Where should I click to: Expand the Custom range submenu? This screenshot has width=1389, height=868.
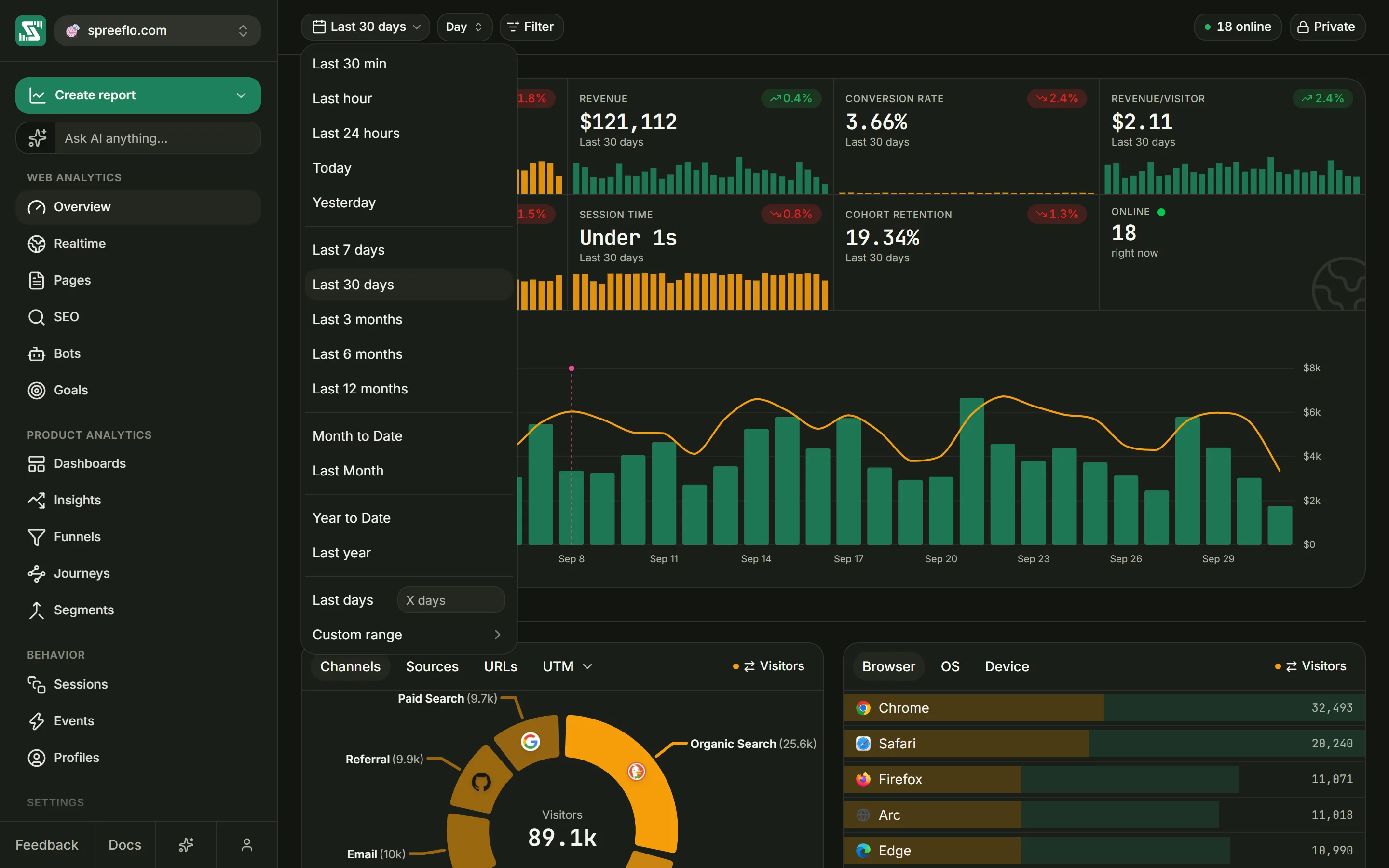[408, 635]
